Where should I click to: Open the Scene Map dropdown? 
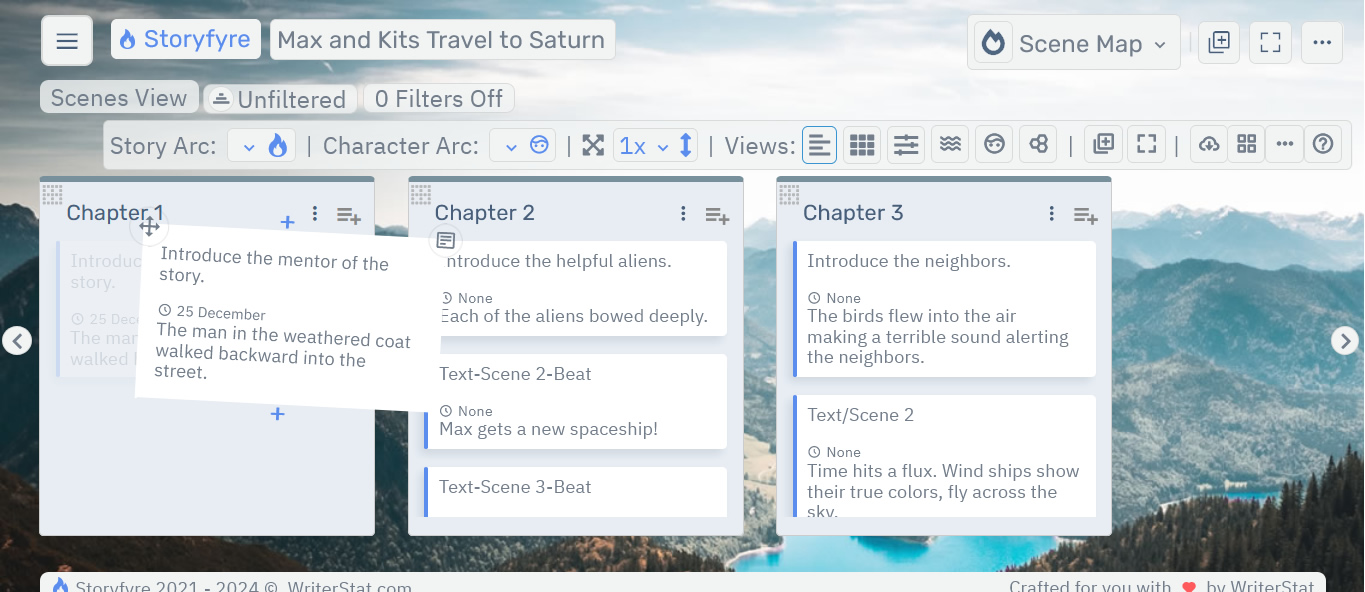1074,43
